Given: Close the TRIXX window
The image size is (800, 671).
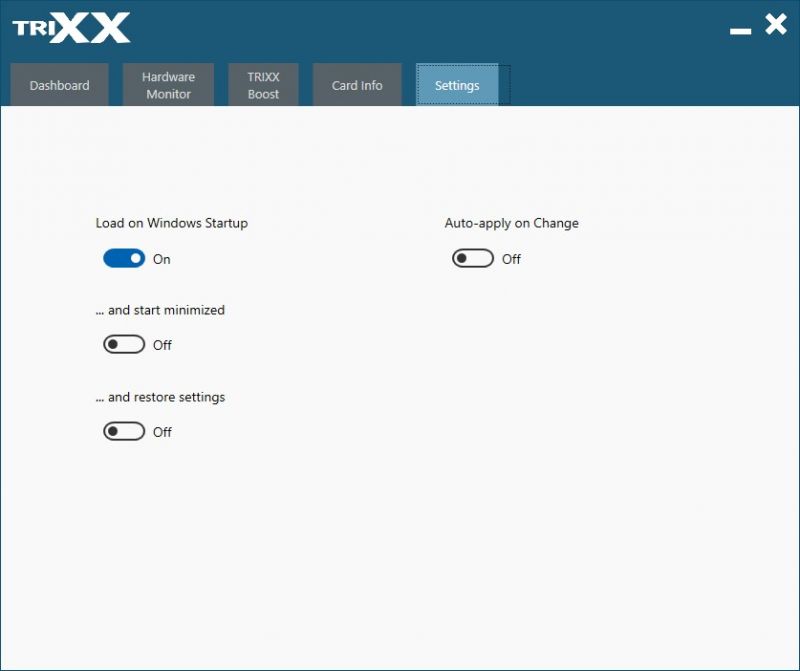Looking at the screenshot, I should pos(776,24).
